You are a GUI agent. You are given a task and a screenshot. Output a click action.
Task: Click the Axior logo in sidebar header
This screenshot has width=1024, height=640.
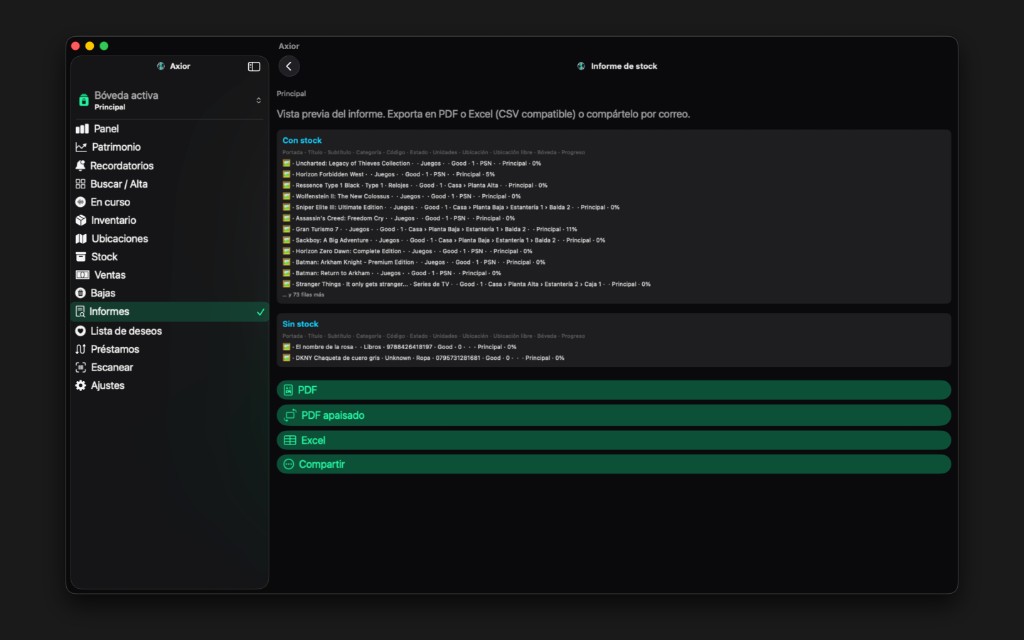[161, 66]
